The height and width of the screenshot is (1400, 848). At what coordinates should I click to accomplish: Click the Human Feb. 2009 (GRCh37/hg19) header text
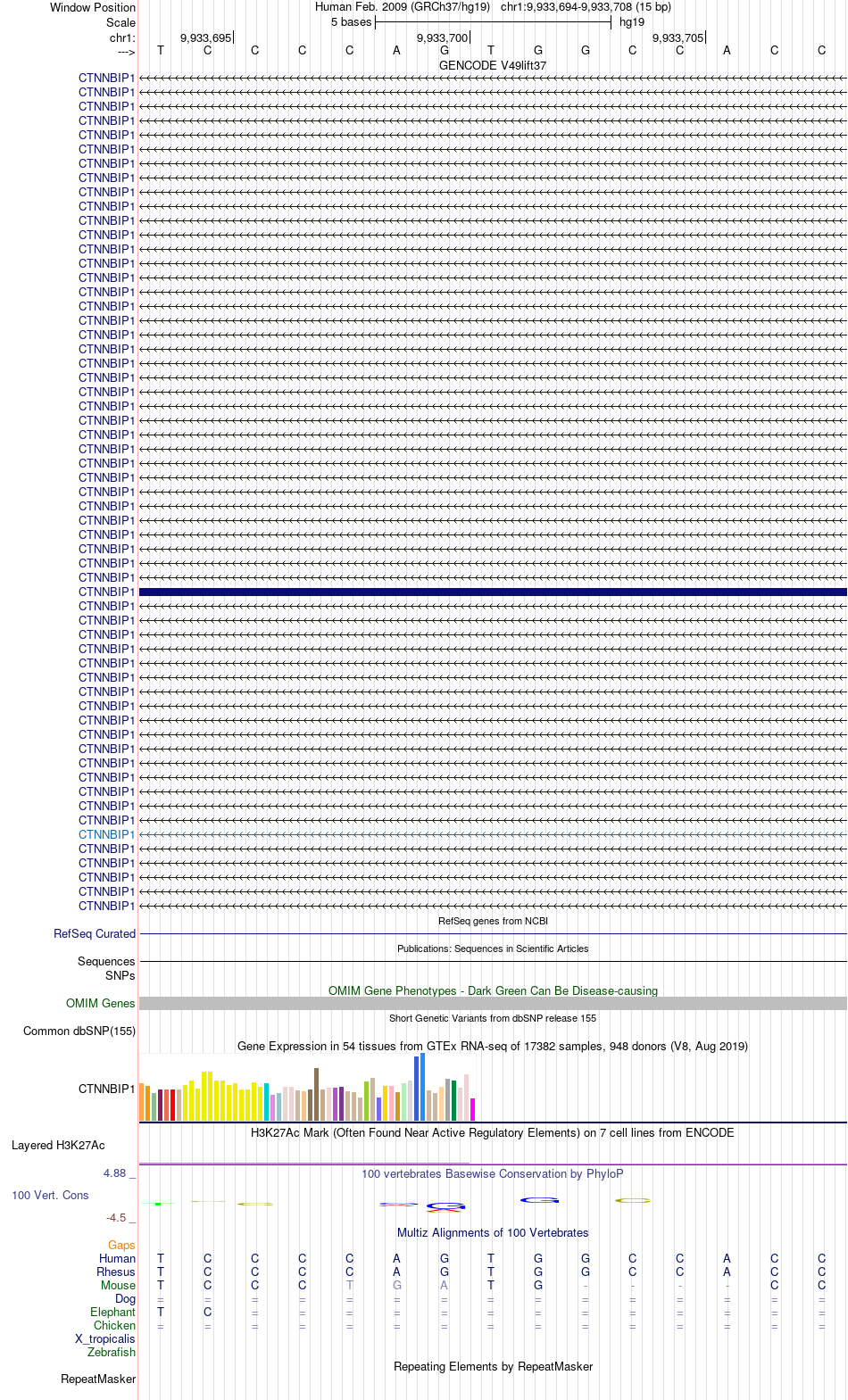[403, 6]
